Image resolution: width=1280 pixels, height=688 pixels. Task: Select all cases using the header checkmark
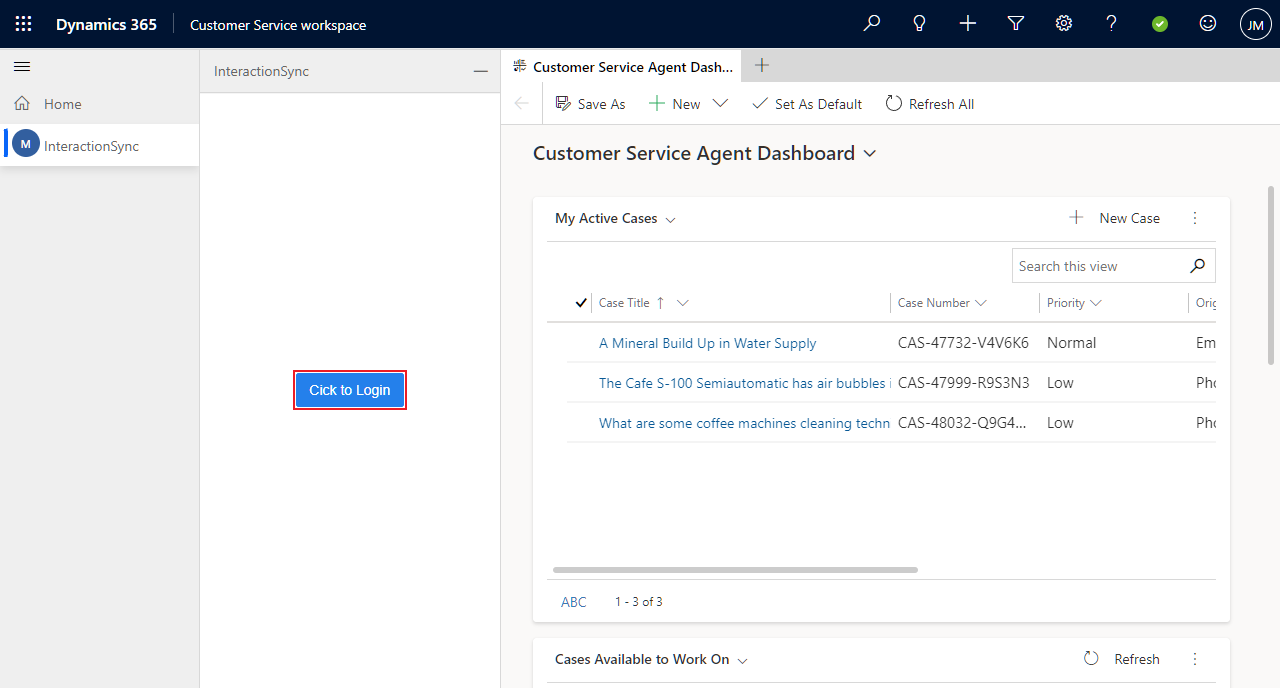(x=581, y=302)
